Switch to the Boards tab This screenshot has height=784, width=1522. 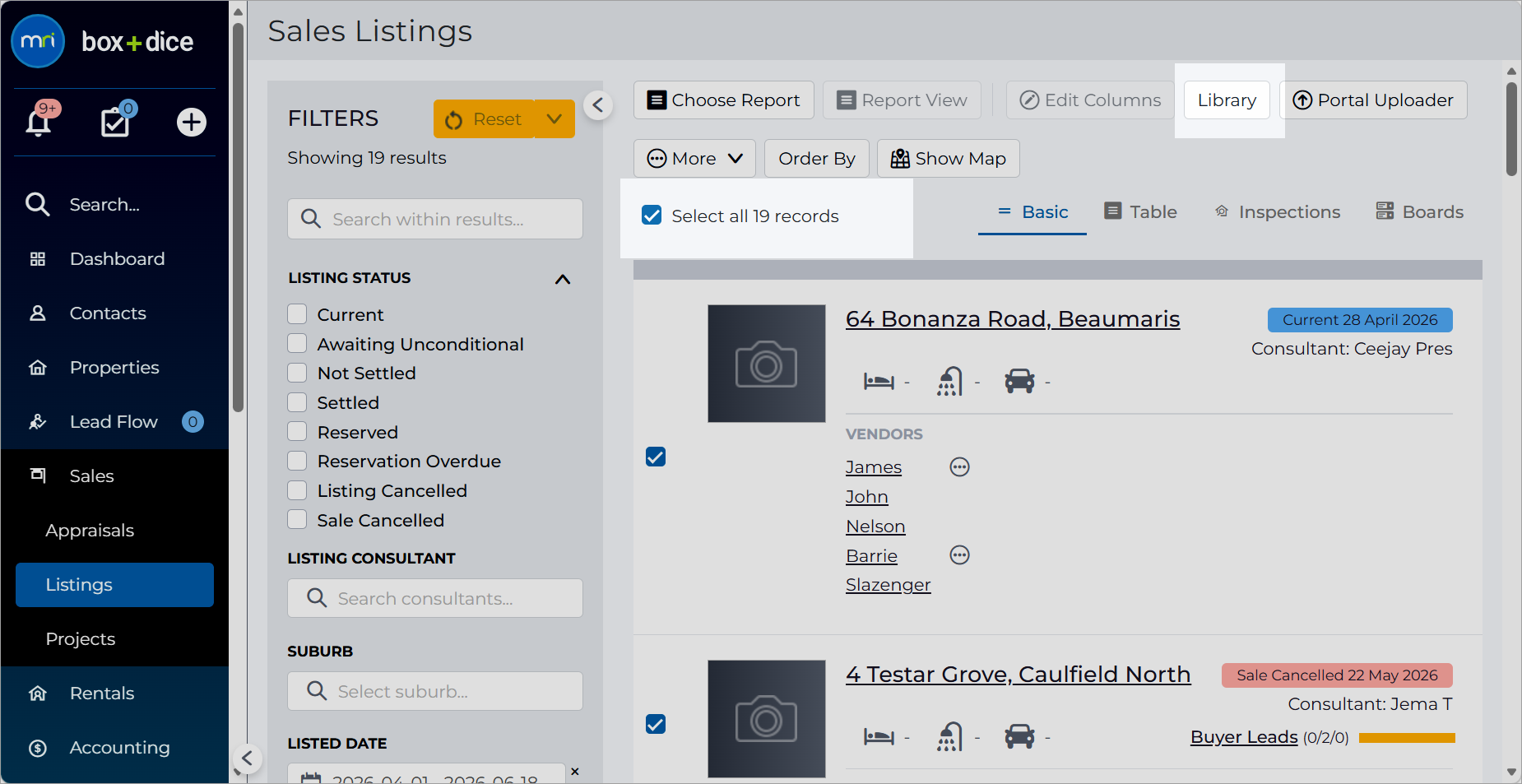1420,212
